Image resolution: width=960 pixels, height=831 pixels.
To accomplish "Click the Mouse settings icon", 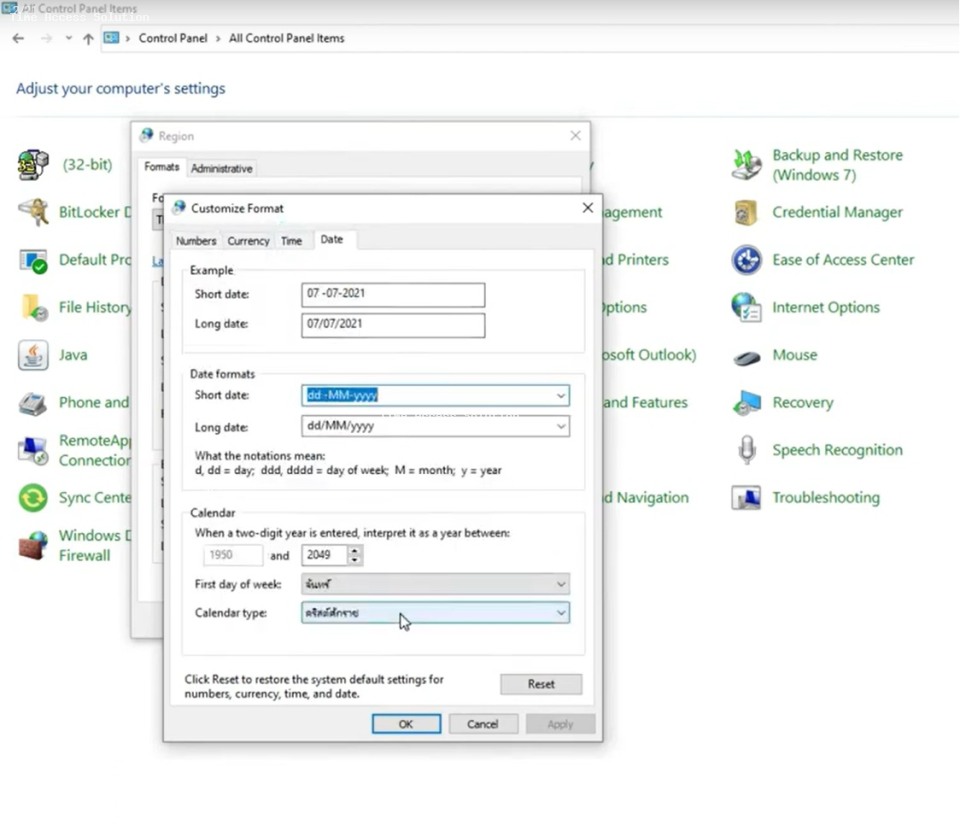I will (x=746, y=356).
